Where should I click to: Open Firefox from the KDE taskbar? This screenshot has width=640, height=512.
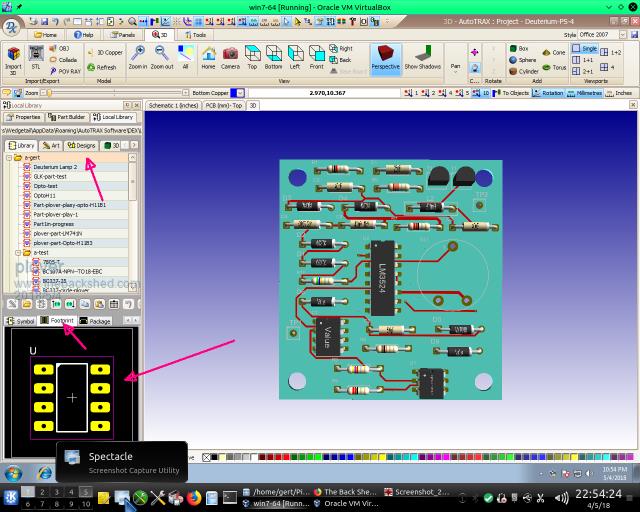point(193,497)
